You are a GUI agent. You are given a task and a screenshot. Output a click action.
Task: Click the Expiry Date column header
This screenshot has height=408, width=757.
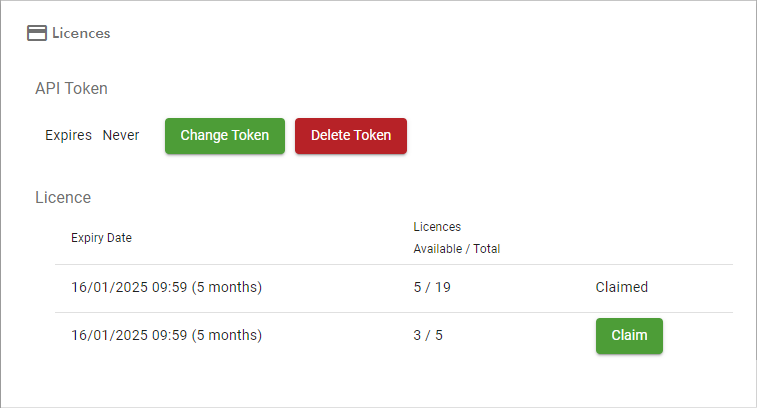point(101,238)
